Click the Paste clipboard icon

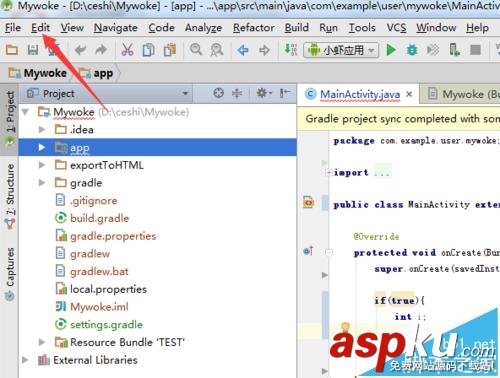coord(170,50)
